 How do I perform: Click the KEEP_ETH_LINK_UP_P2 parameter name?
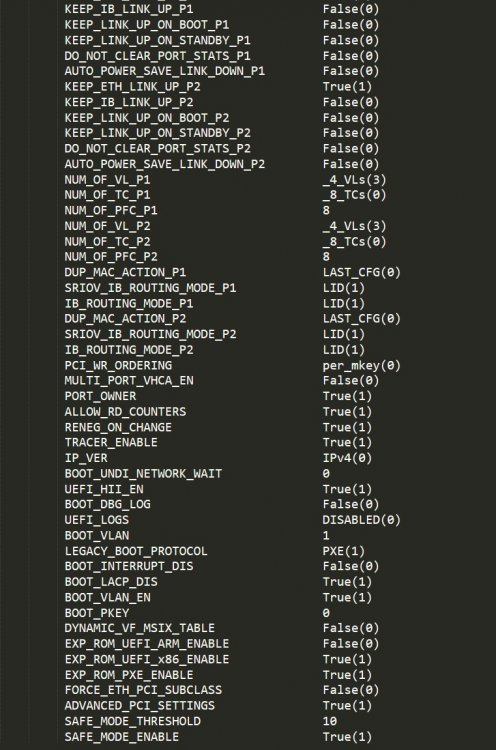[132, 87]
